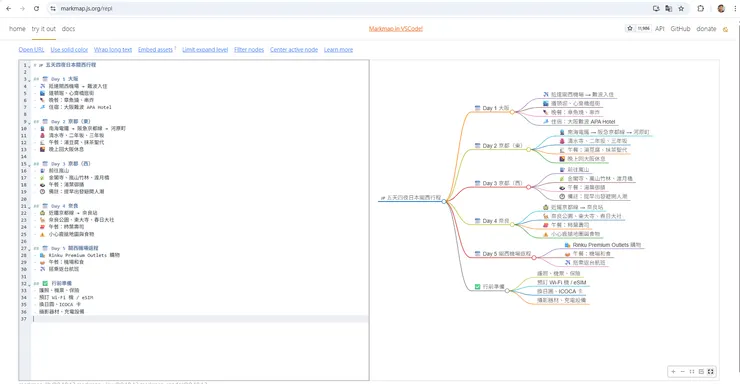Viewport: 740px width, 384px height.
Task: Click the Embed assets option
Action: [x=155, y=50]
